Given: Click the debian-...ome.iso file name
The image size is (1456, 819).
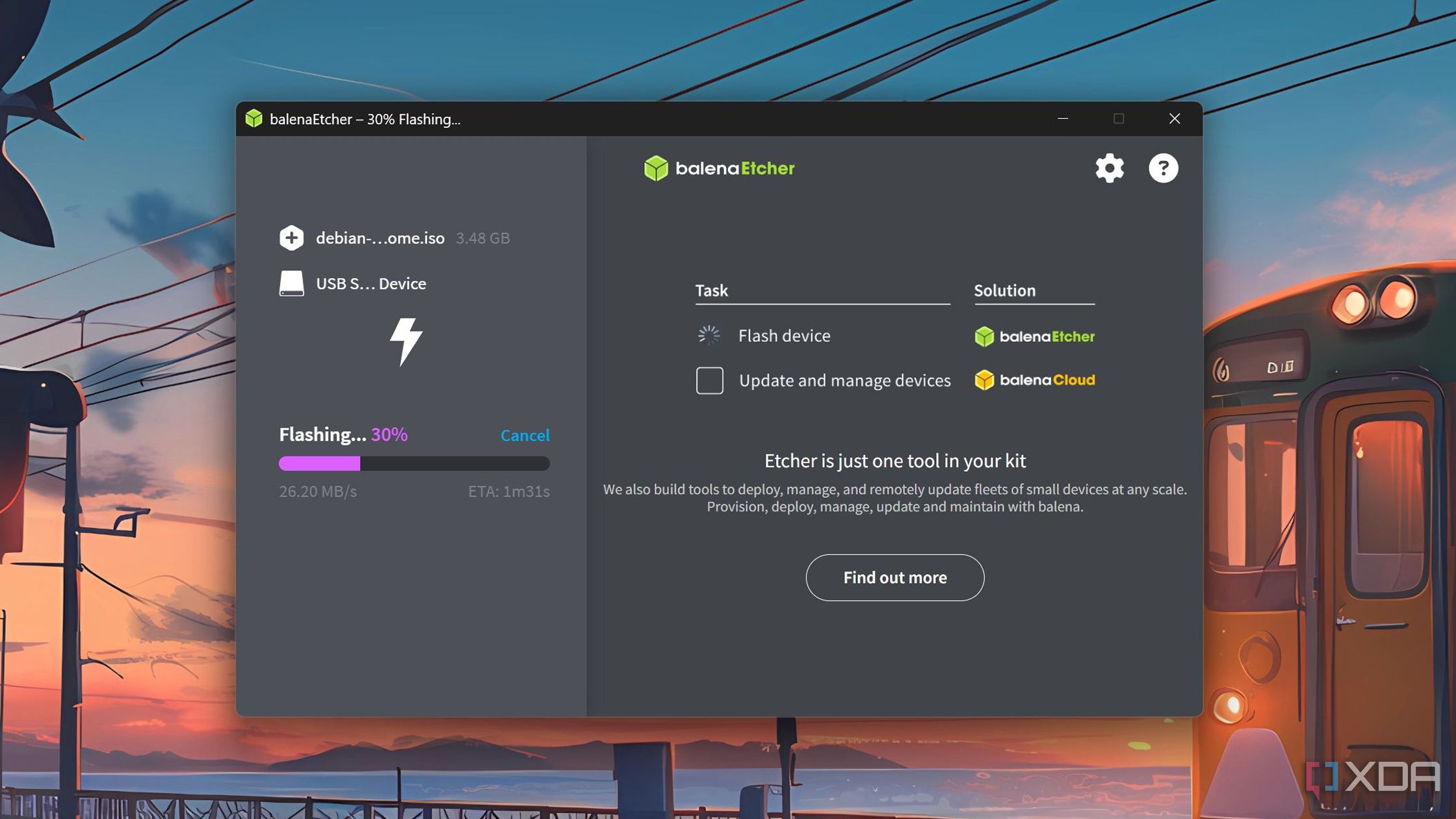Looking at the screenshot, I should tap(380, 238).
